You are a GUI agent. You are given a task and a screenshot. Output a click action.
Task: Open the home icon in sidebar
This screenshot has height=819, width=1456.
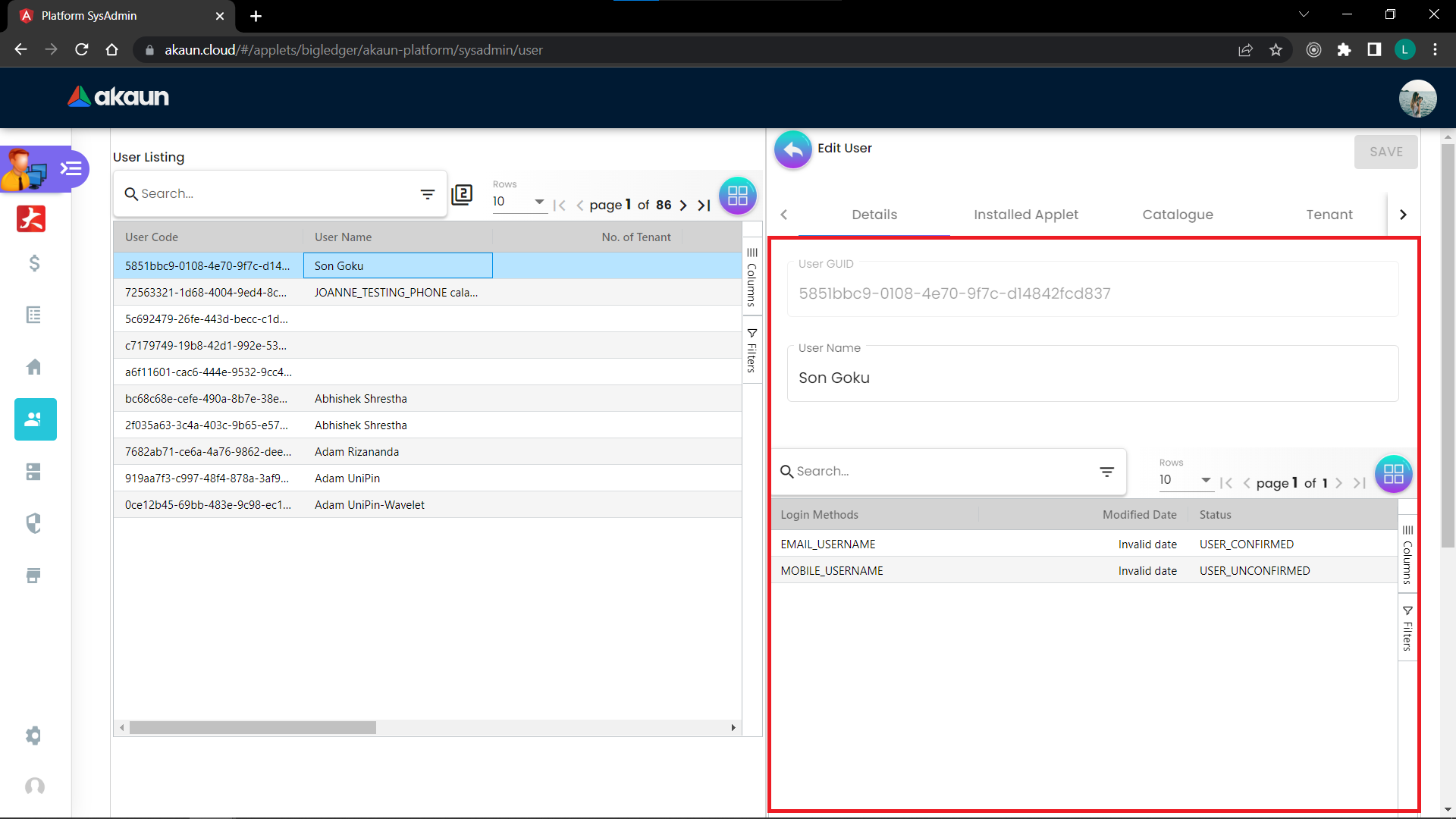[x=34, y=367]
